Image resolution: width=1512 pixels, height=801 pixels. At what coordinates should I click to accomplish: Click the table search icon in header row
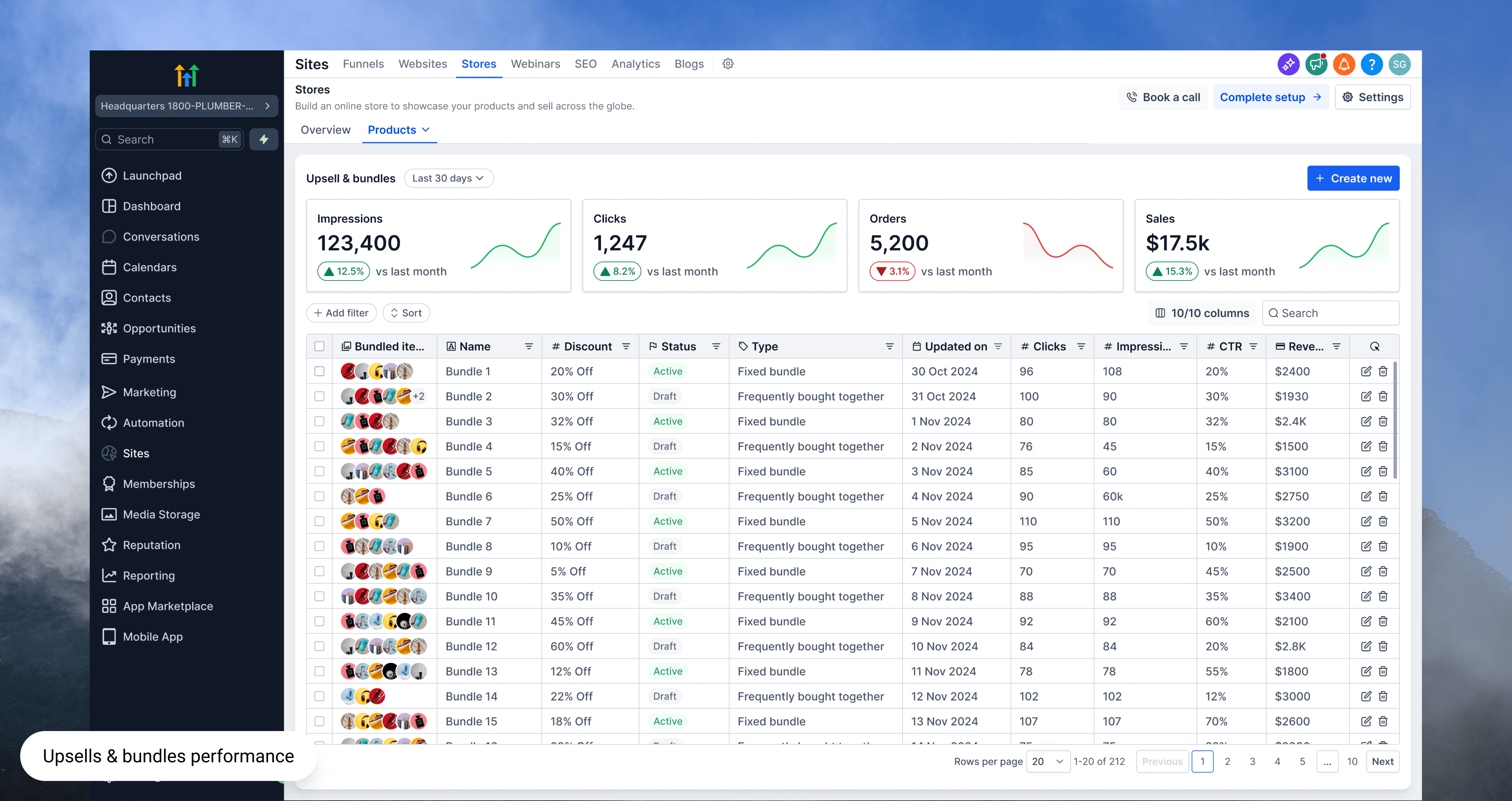(x=1374, y=347)
